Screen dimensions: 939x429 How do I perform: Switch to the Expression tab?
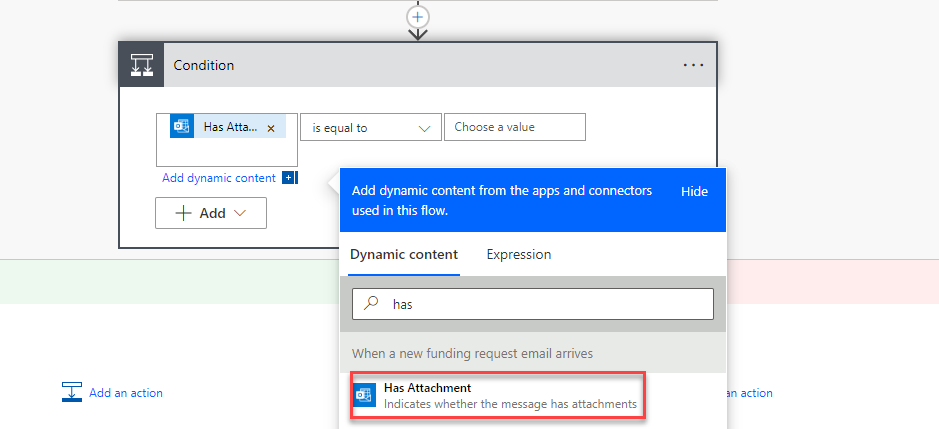click(518, 255)
